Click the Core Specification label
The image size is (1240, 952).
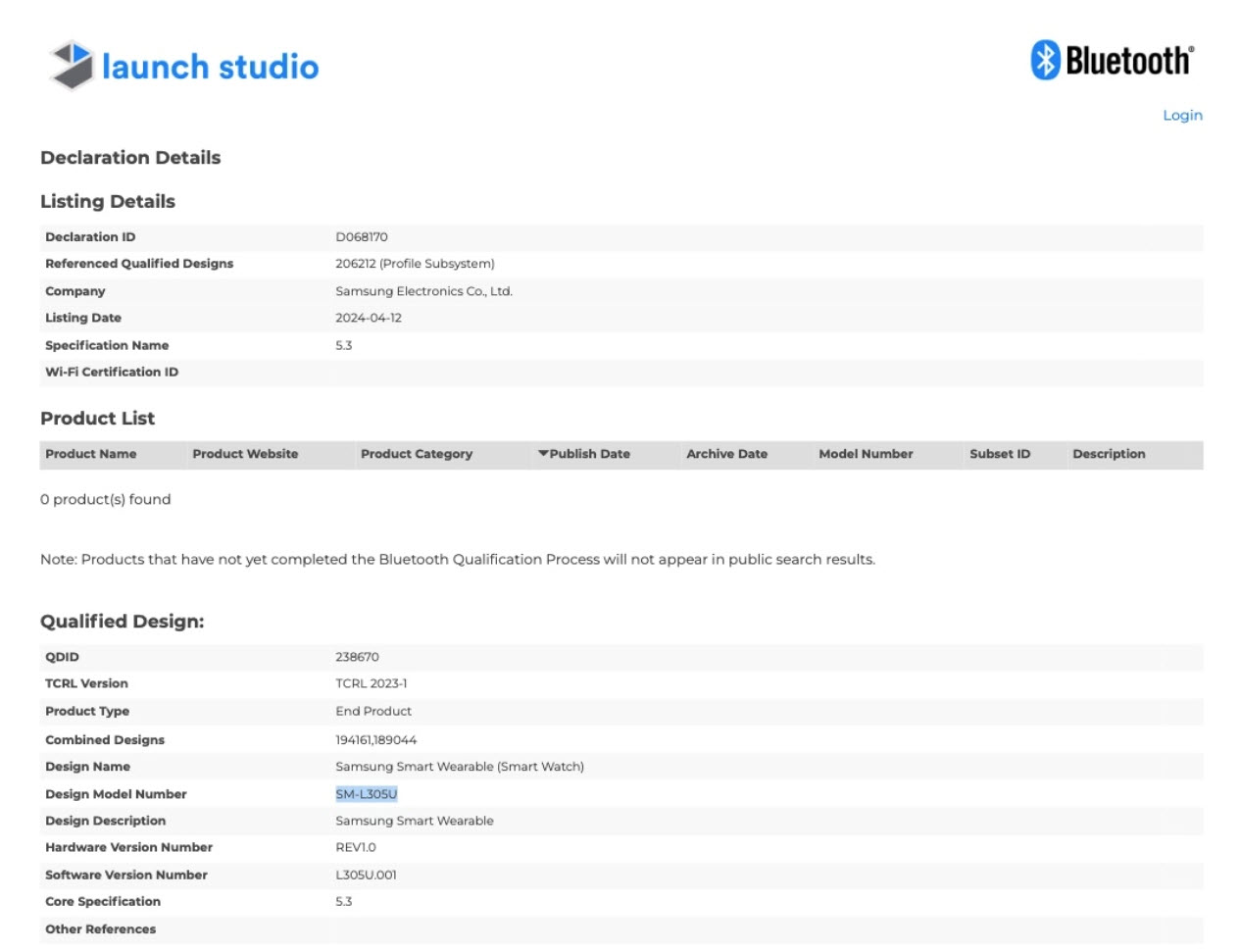(x=103, y=901)
